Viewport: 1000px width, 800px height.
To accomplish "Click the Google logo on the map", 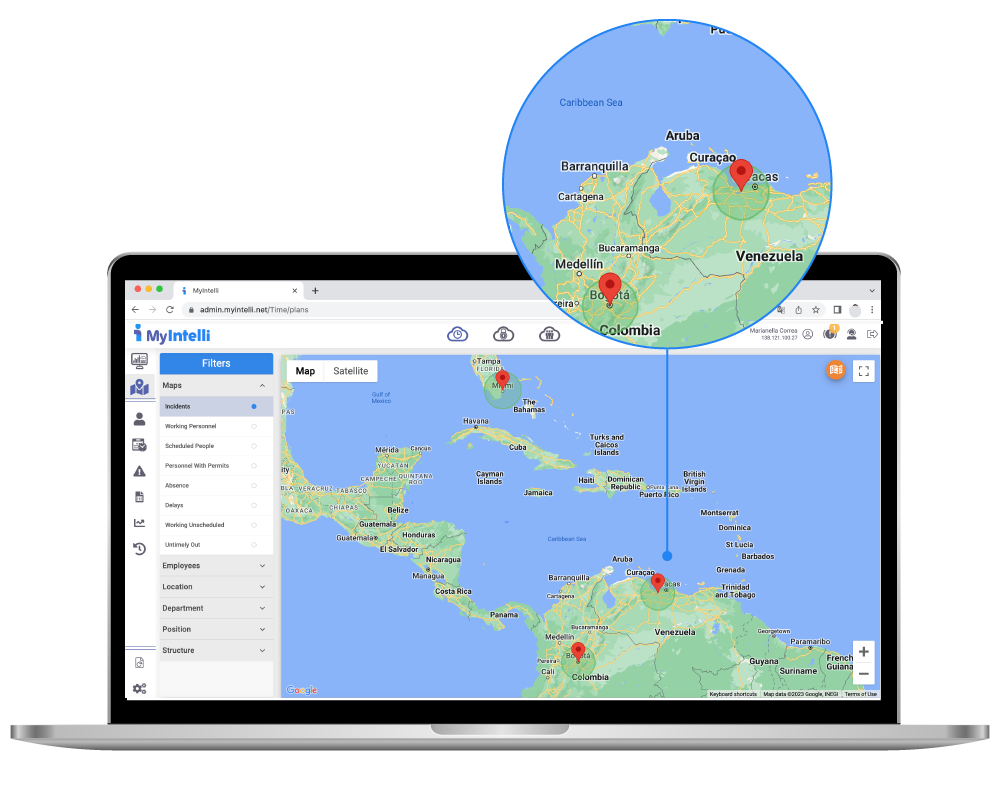I will pos(301,690).
